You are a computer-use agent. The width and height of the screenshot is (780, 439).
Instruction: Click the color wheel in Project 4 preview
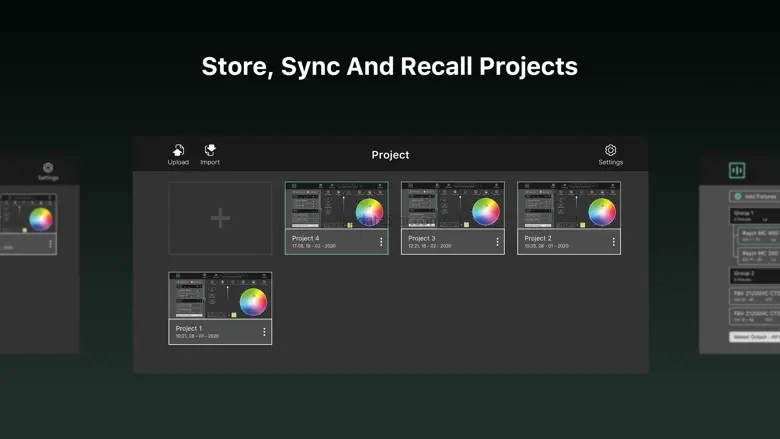click(369, 212)
